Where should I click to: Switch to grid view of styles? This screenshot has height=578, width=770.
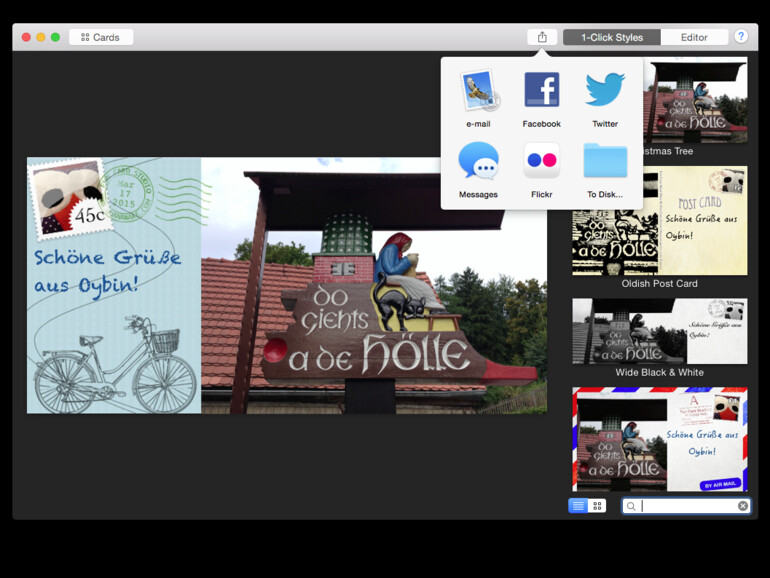click(597, 506)
